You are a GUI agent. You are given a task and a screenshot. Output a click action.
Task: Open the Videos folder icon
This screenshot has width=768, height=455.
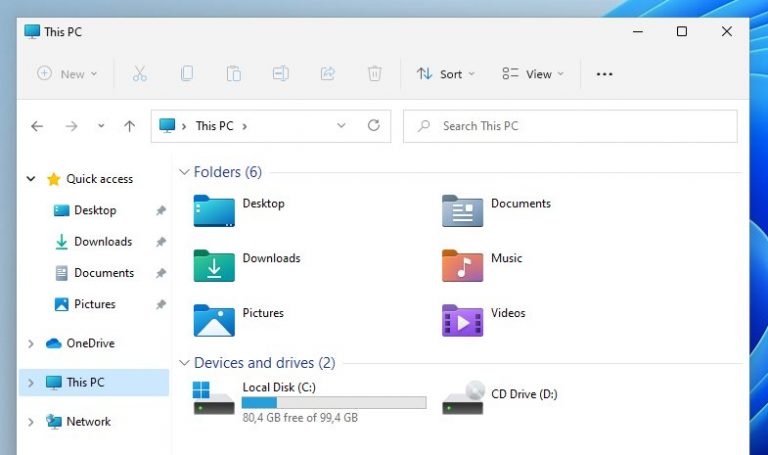pyautogui.click(x=462, y=320)
